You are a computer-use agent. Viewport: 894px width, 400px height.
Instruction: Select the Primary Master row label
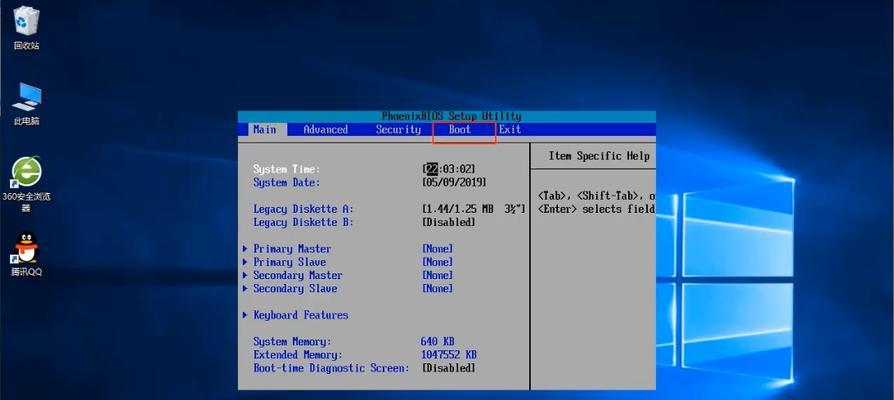(292, 249)
